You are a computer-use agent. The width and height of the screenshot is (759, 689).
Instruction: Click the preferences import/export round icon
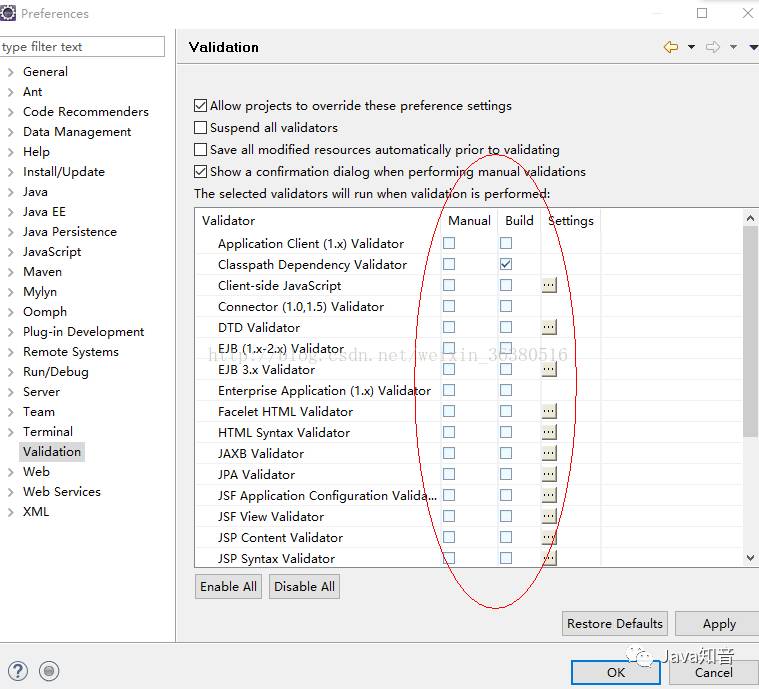tap(49, 671)
